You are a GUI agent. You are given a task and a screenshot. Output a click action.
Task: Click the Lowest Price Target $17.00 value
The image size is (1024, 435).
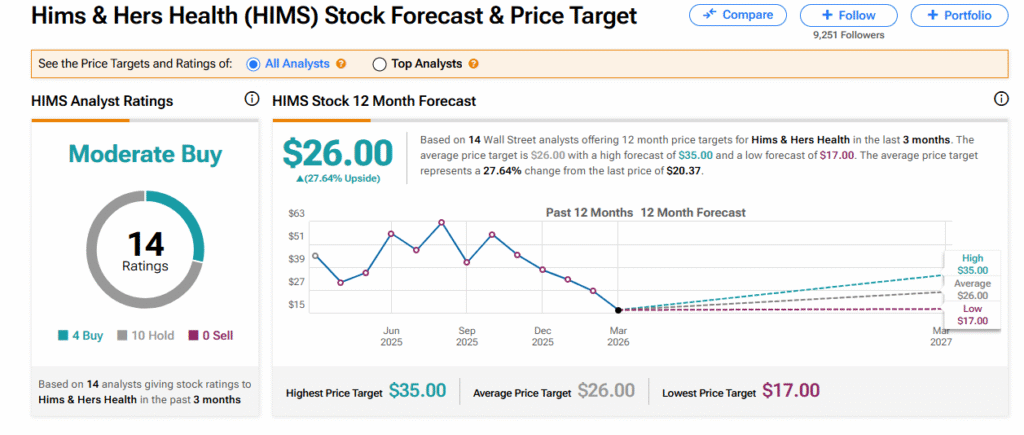(791, 391)
